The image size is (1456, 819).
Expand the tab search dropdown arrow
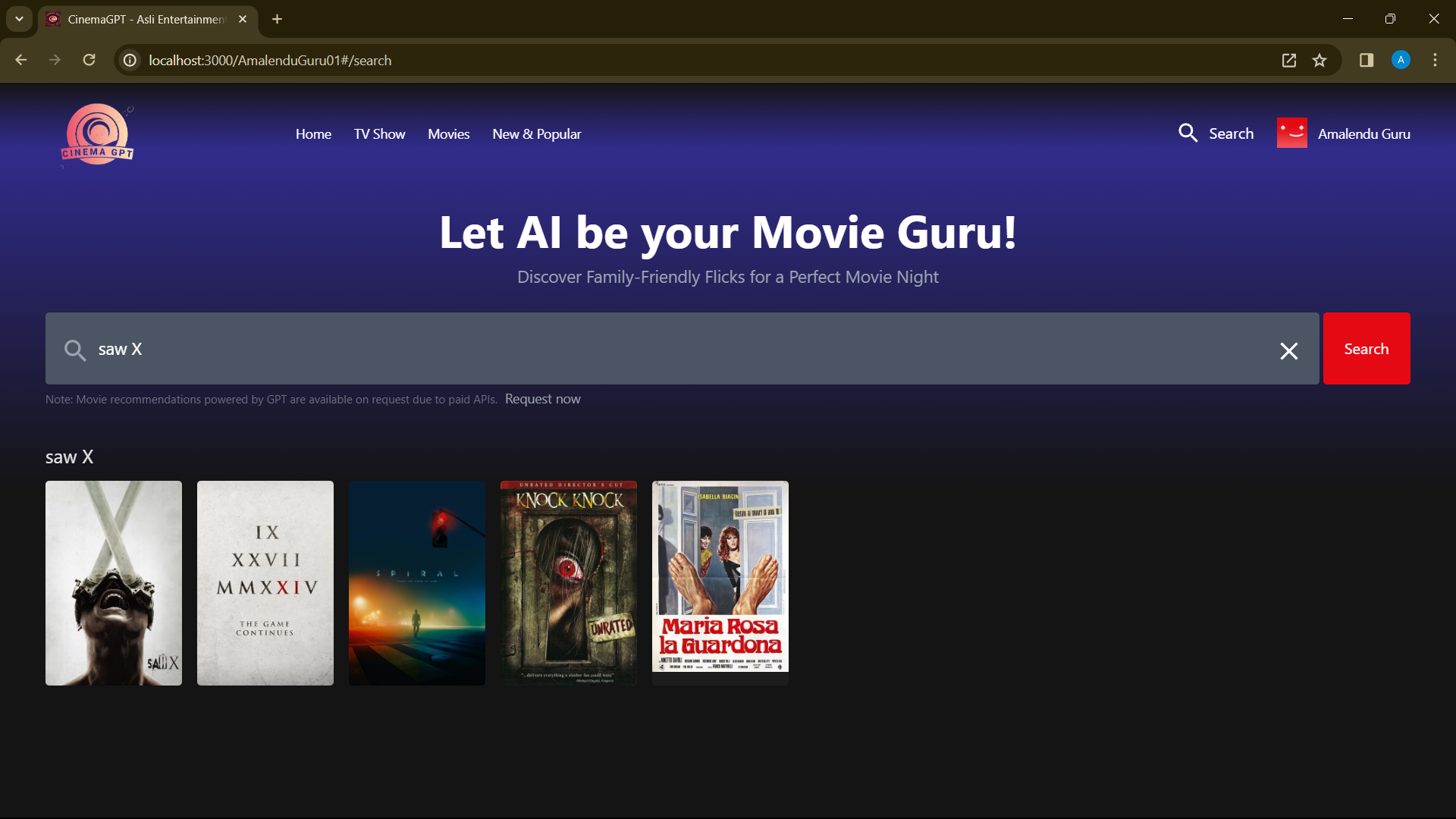tap(19, 19)
